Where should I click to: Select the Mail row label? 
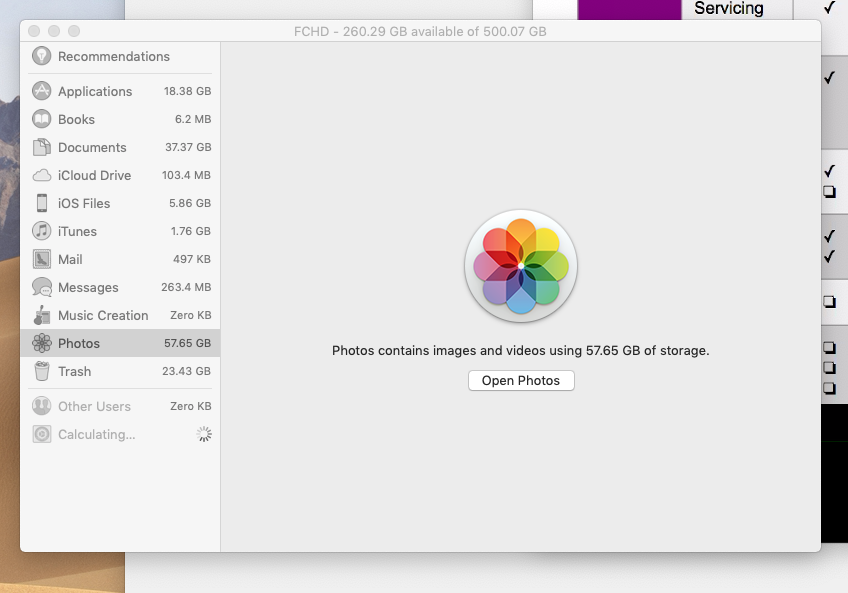click(x=70, y=260)
